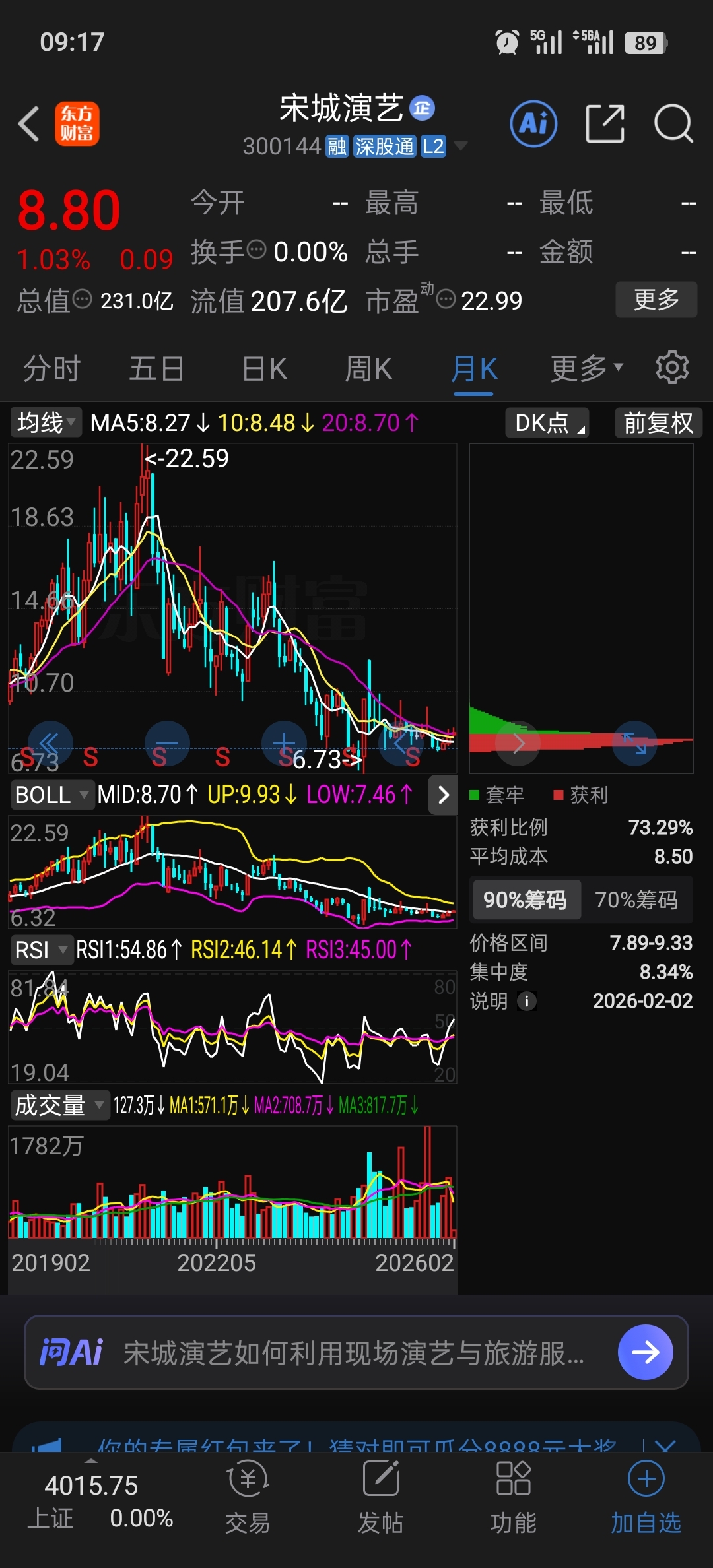Tap the 融 margin badge

coord(337,146)
